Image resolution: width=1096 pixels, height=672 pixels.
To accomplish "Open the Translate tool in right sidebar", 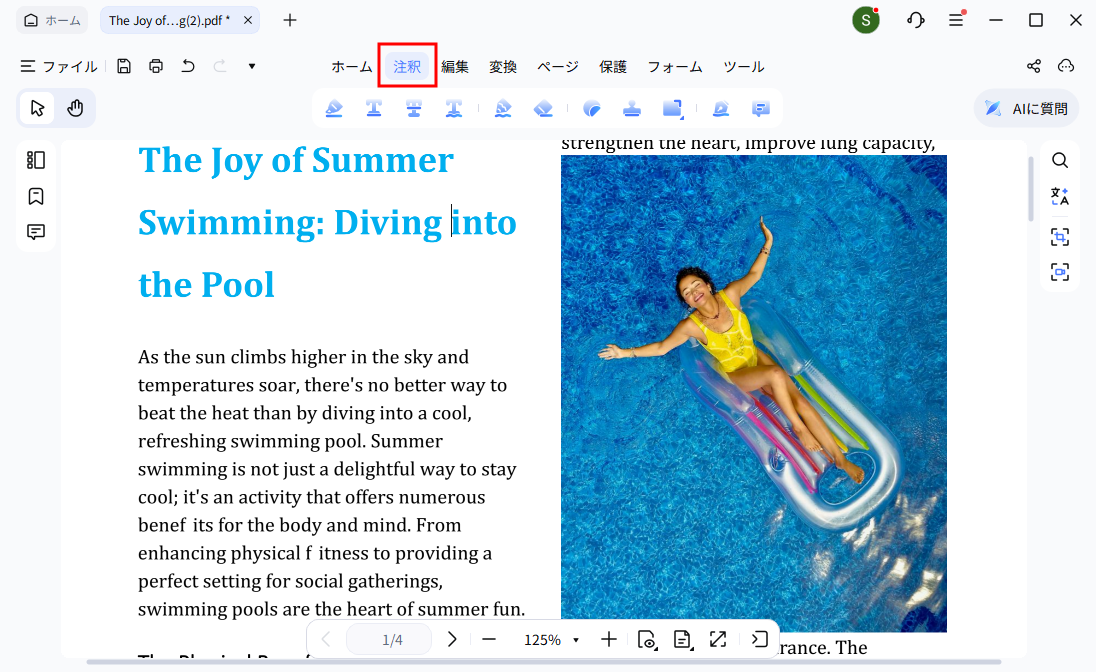I will 1060,196.
